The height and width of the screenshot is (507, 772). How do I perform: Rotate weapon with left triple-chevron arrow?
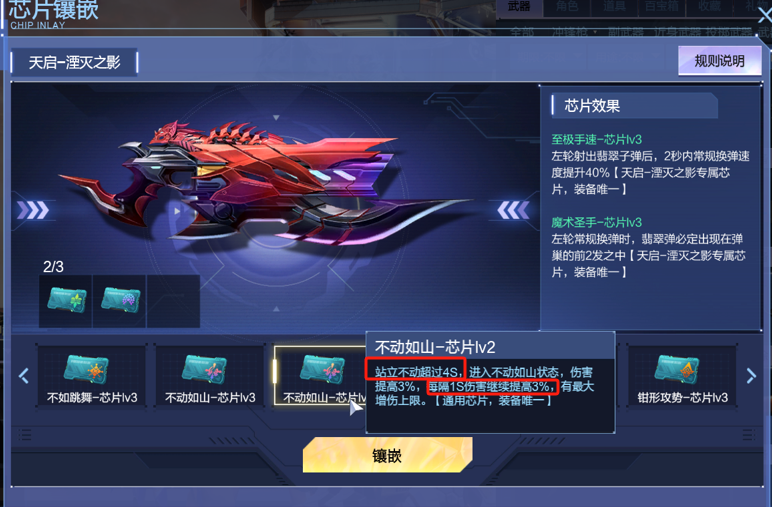click(x=32, y=210)
